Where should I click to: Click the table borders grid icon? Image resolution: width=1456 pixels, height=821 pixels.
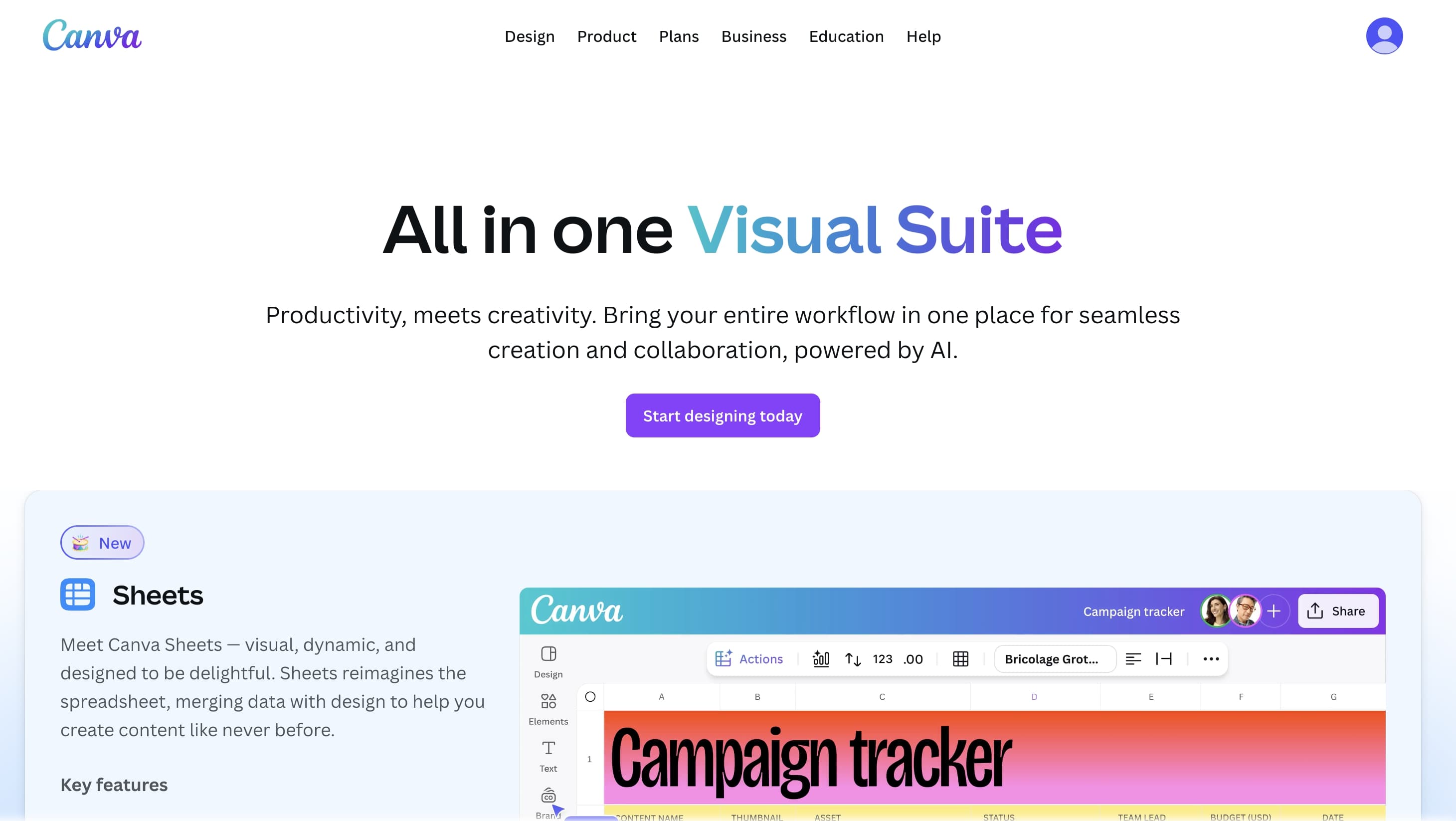(960, 659)
